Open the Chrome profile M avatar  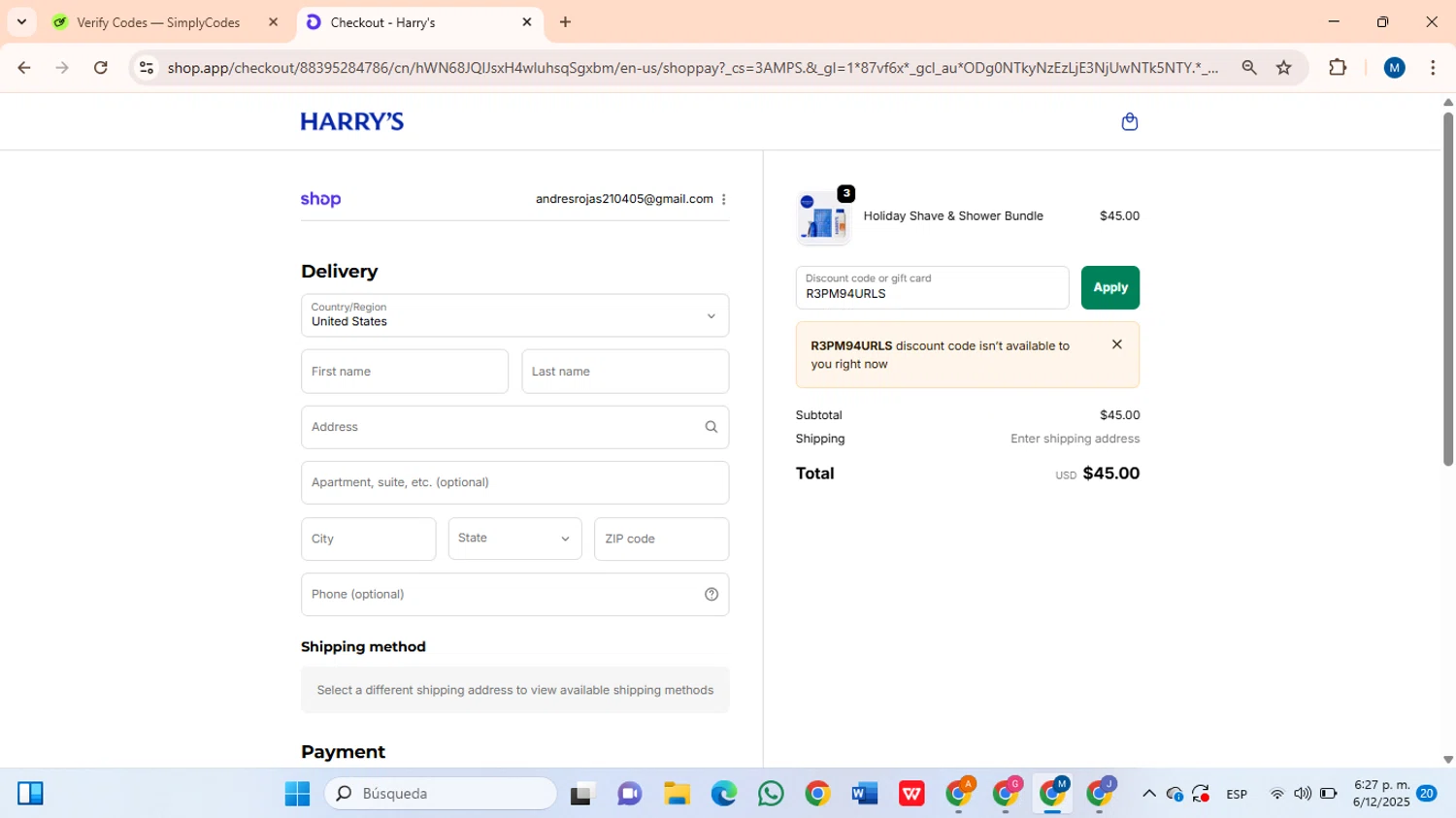1395,67
